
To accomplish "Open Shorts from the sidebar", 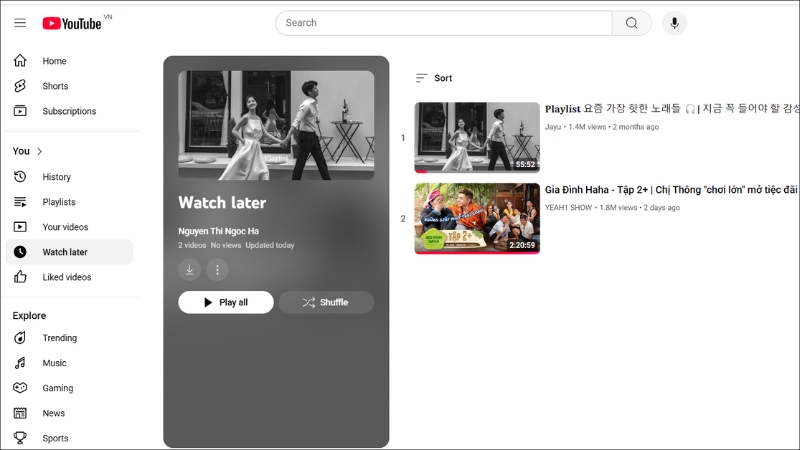I will pos(55,86).
